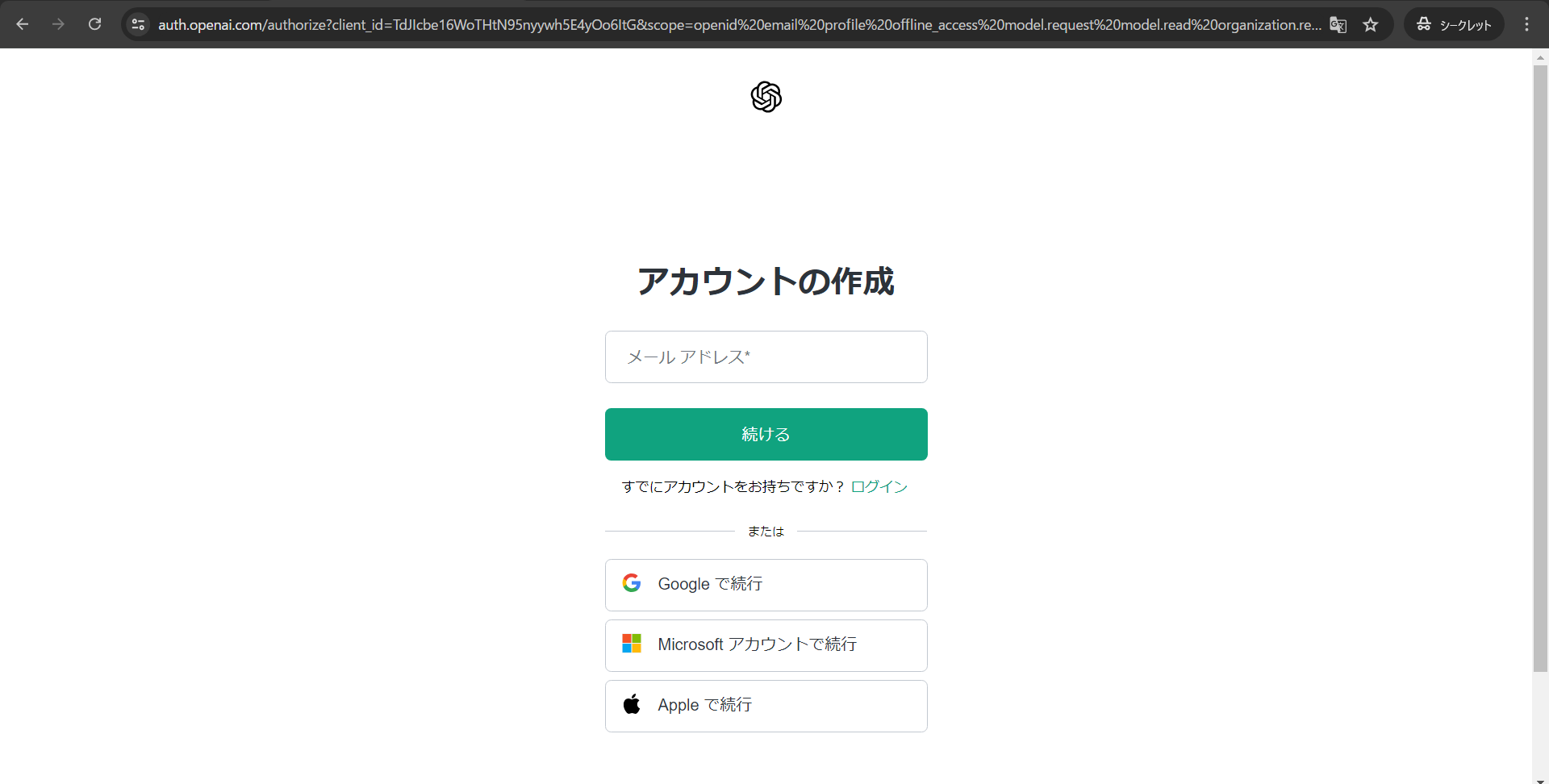The image size is (1549, 784).
Task: Click the browser forward arrow
Action: (x=58, y=24)
